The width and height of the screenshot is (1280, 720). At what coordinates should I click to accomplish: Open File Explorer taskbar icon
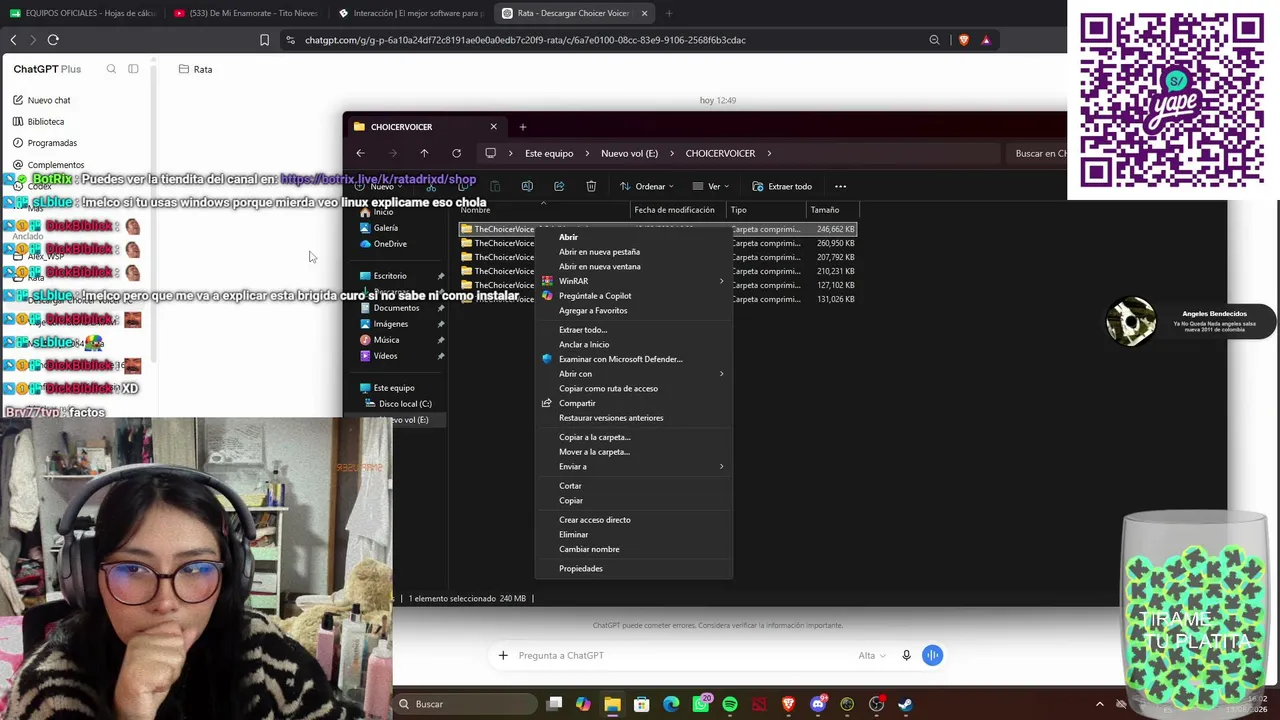click(612, 704)
